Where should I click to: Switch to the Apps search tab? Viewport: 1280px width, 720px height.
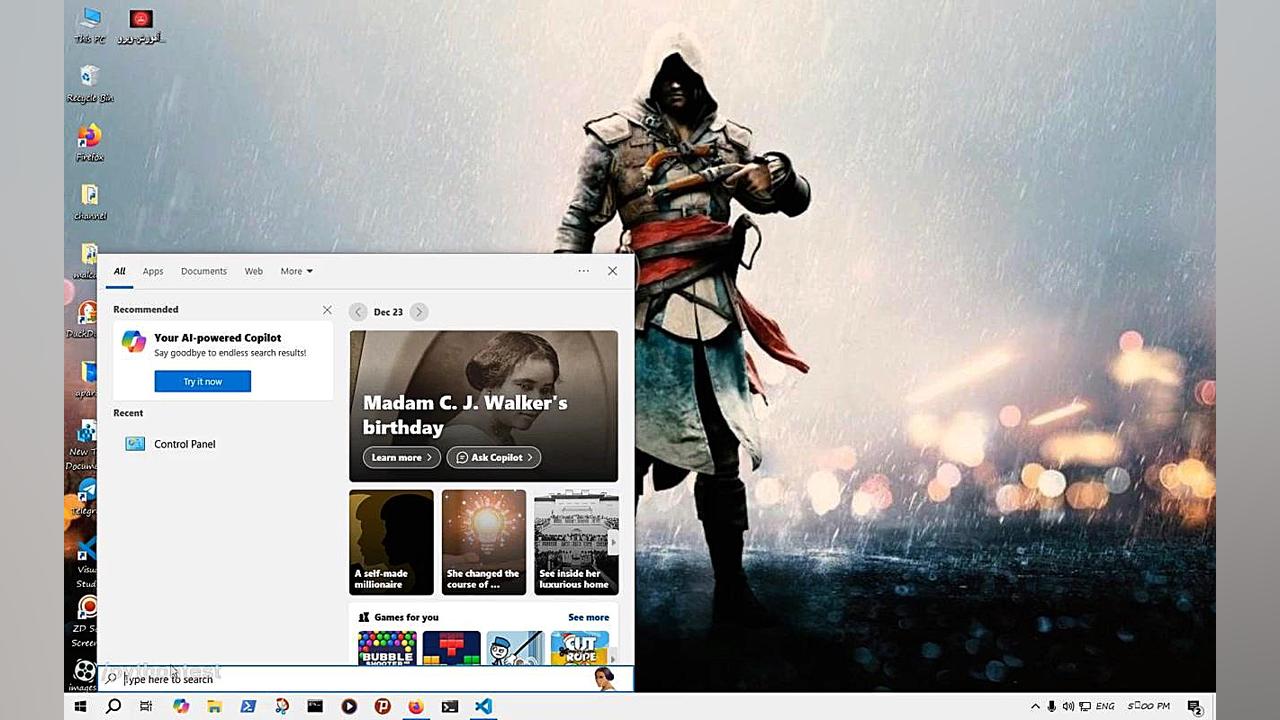(153, 271)
